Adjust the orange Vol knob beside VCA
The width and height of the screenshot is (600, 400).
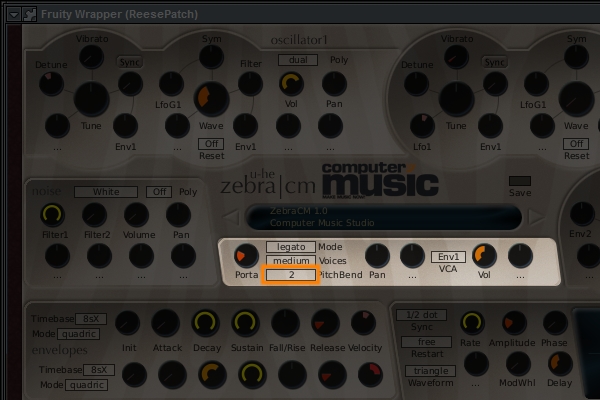tap(484, 256)
